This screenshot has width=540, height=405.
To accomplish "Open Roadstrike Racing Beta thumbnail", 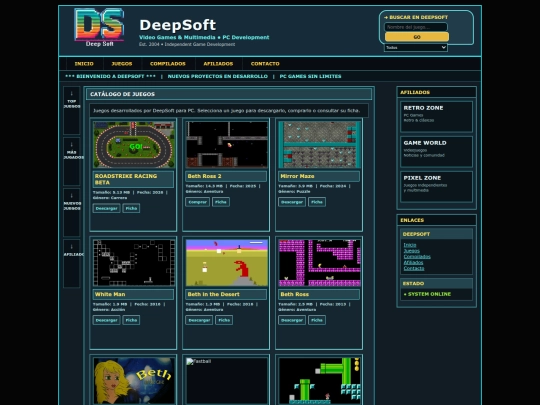I will click(x=134, y=144).
